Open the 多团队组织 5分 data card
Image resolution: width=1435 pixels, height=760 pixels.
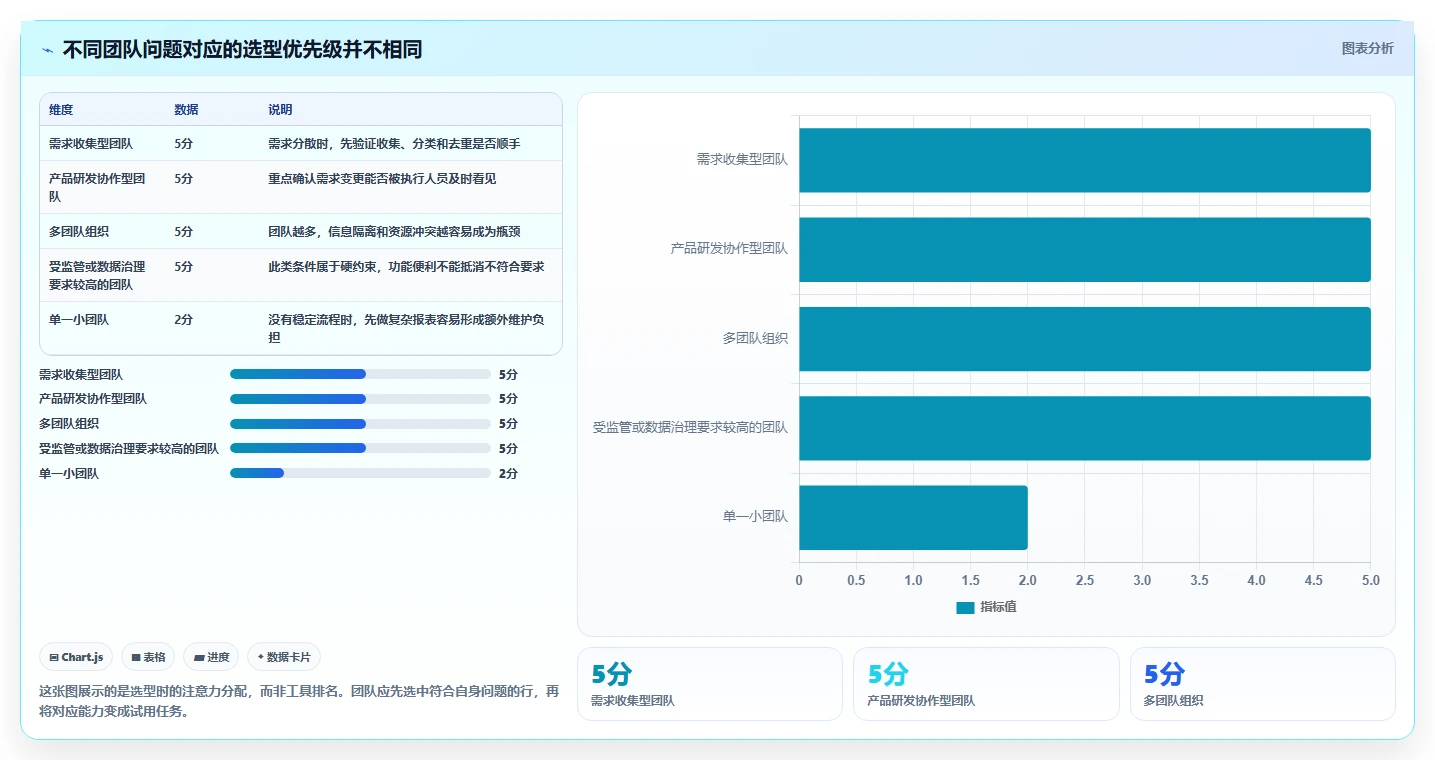(1263, 684)
